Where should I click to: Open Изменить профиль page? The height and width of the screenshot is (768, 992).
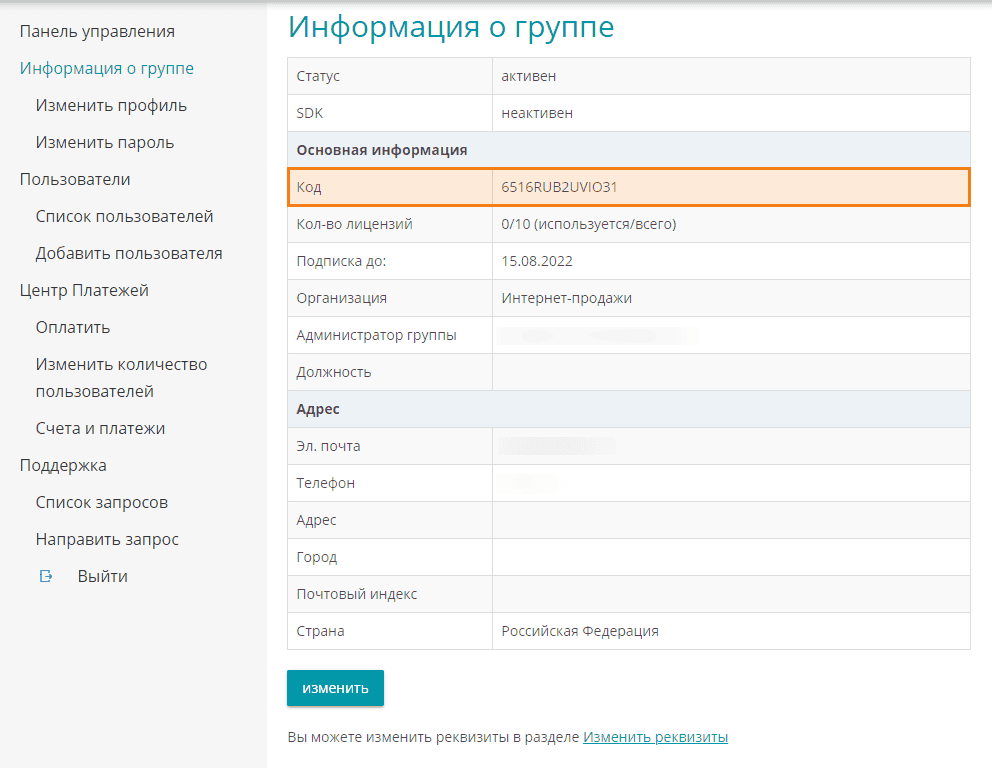[x=111, y=106]
